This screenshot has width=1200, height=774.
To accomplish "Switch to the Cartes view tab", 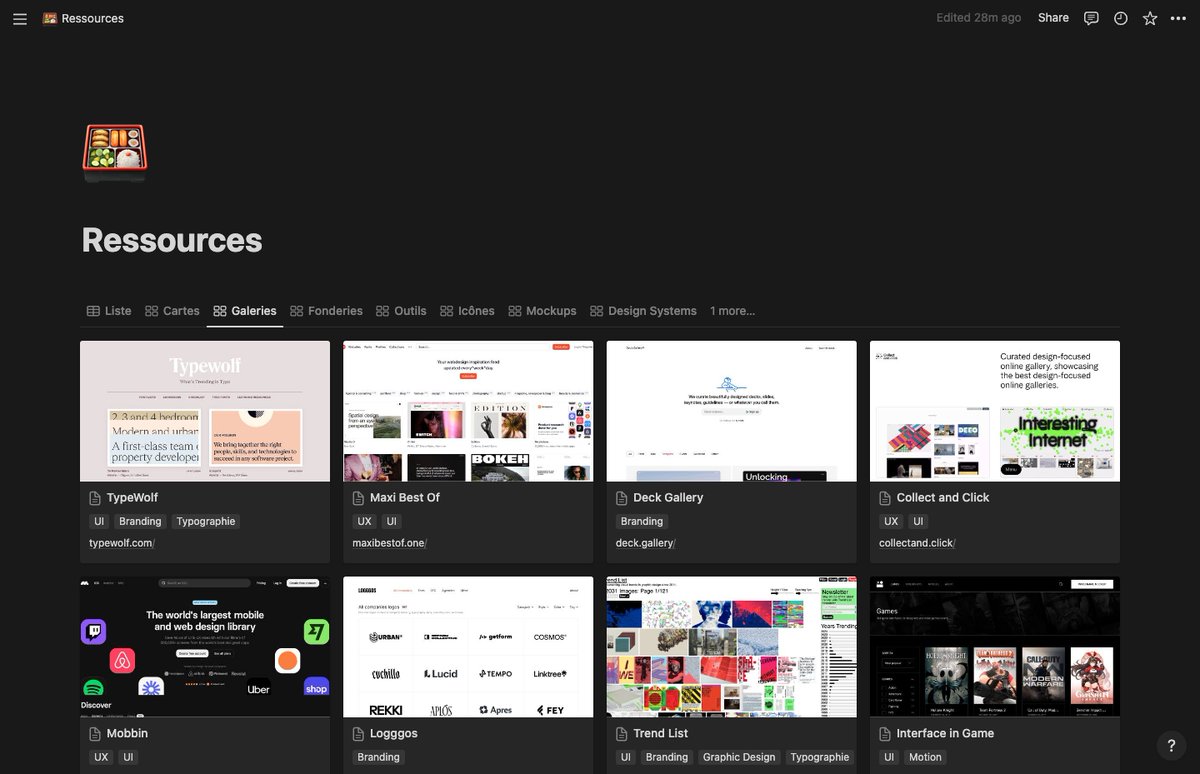I will tap(172, 311).
